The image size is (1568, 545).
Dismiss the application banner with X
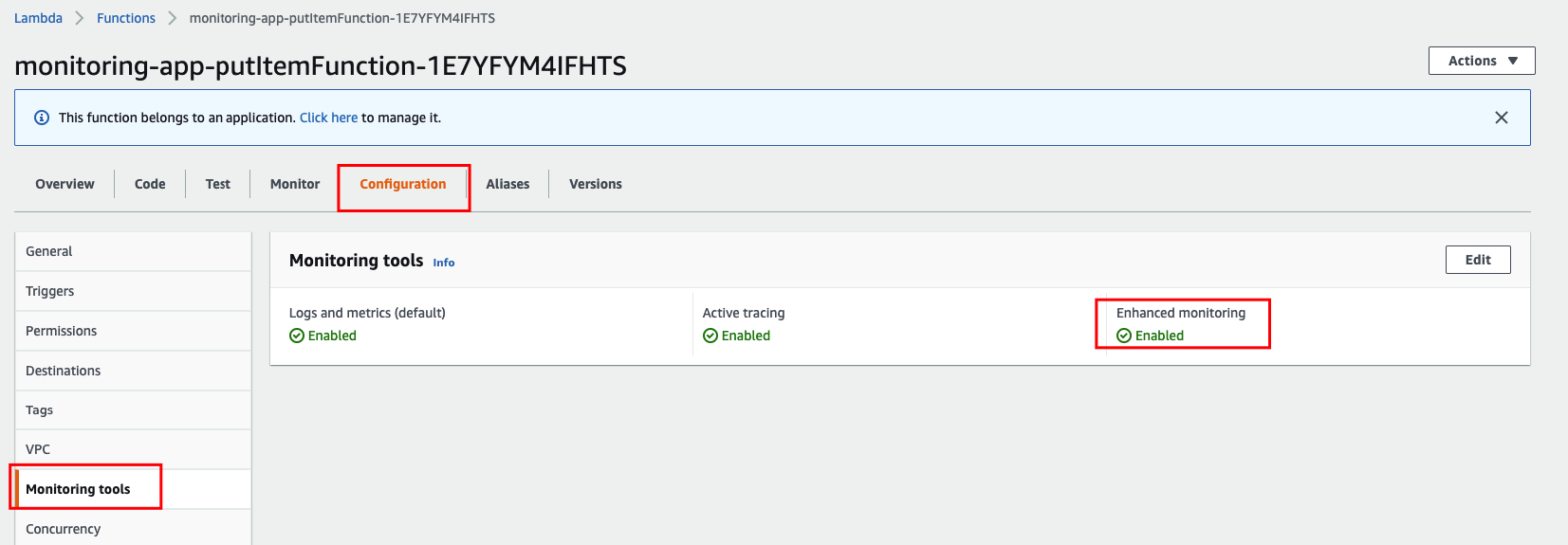click(1502, 118)
